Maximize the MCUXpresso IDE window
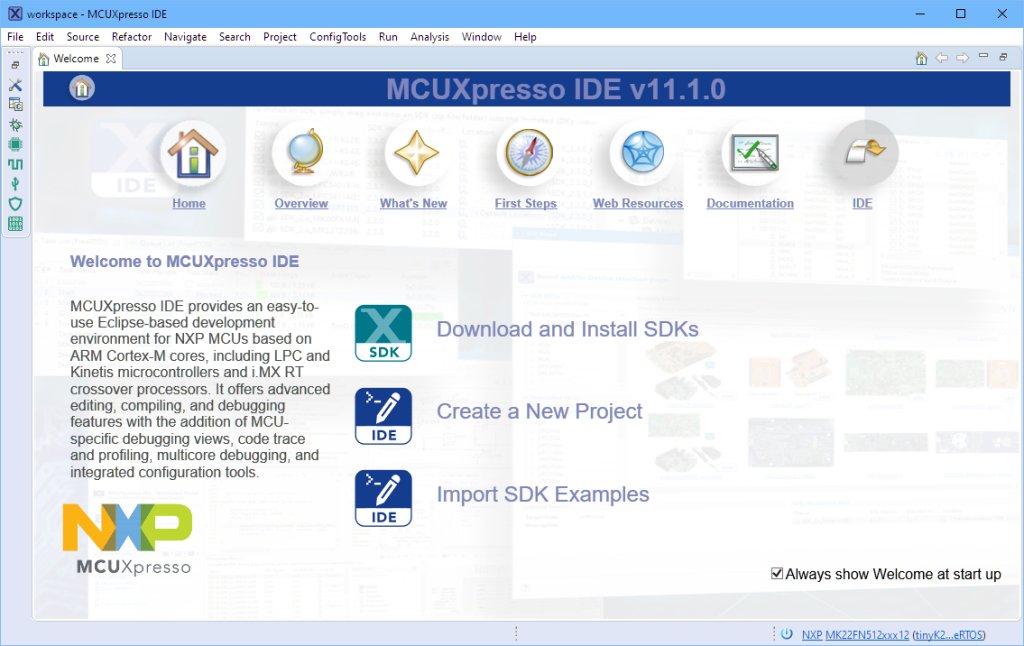This screenshot has width=1024, height=646. coord(961,14)
